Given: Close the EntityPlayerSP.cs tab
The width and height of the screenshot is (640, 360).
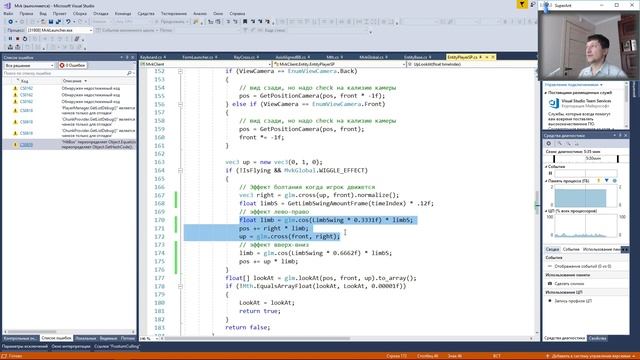Looking at the screenshot, I should [x=493, y=57].
